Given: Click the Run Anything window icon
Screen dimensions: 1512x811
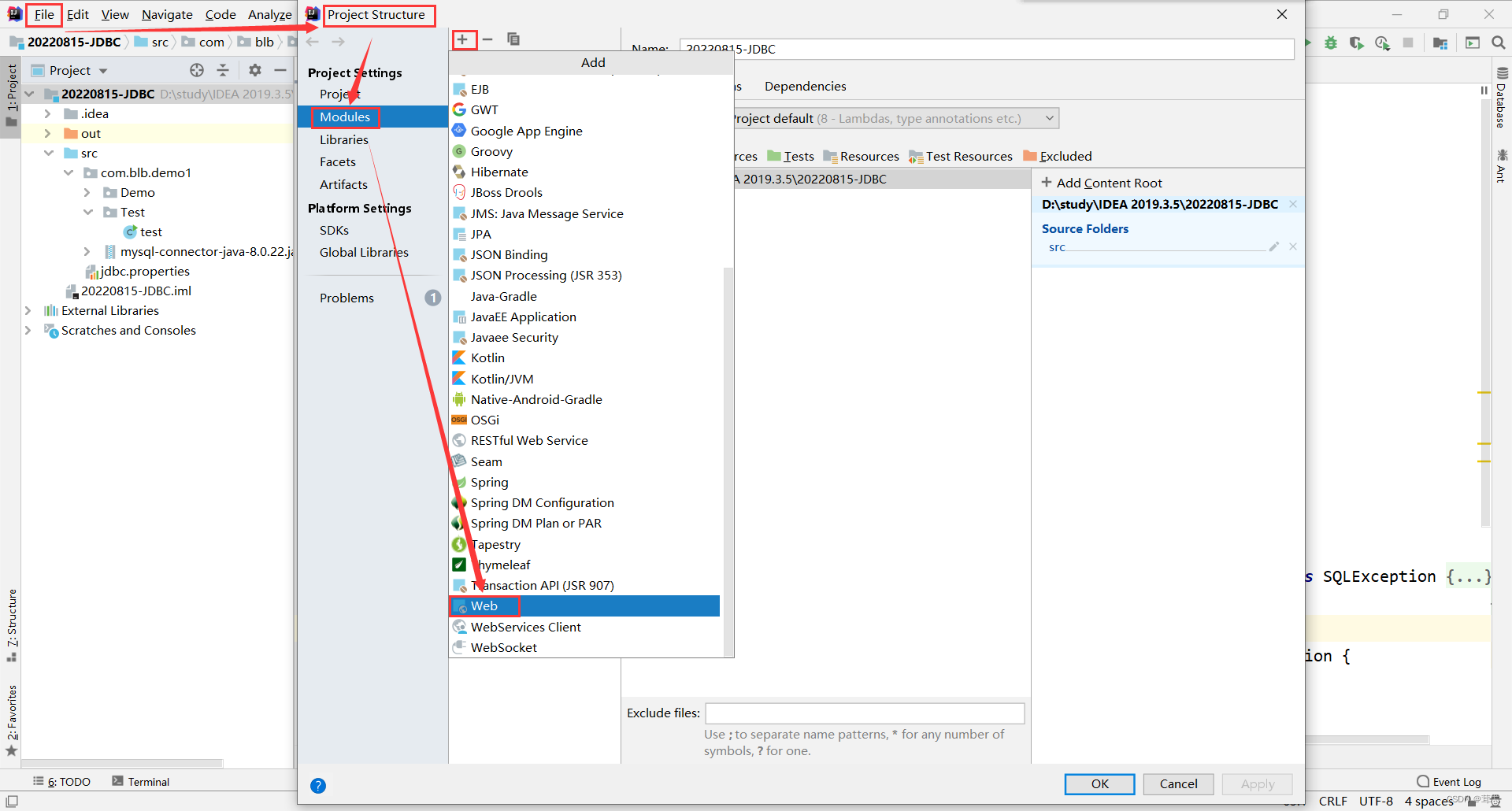Looking at the screenshot, I should pyautogui.click(x=1473, y=43).
